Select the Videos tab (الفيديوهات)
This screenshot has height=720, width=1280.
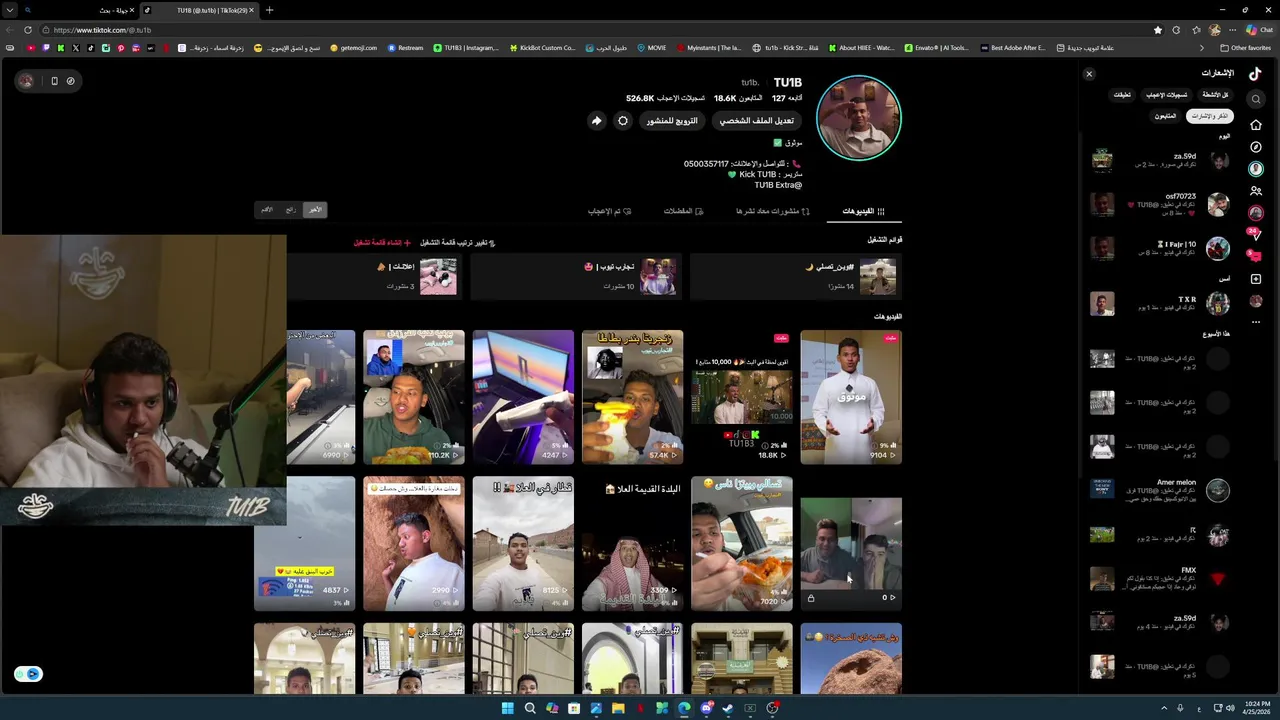863,211
